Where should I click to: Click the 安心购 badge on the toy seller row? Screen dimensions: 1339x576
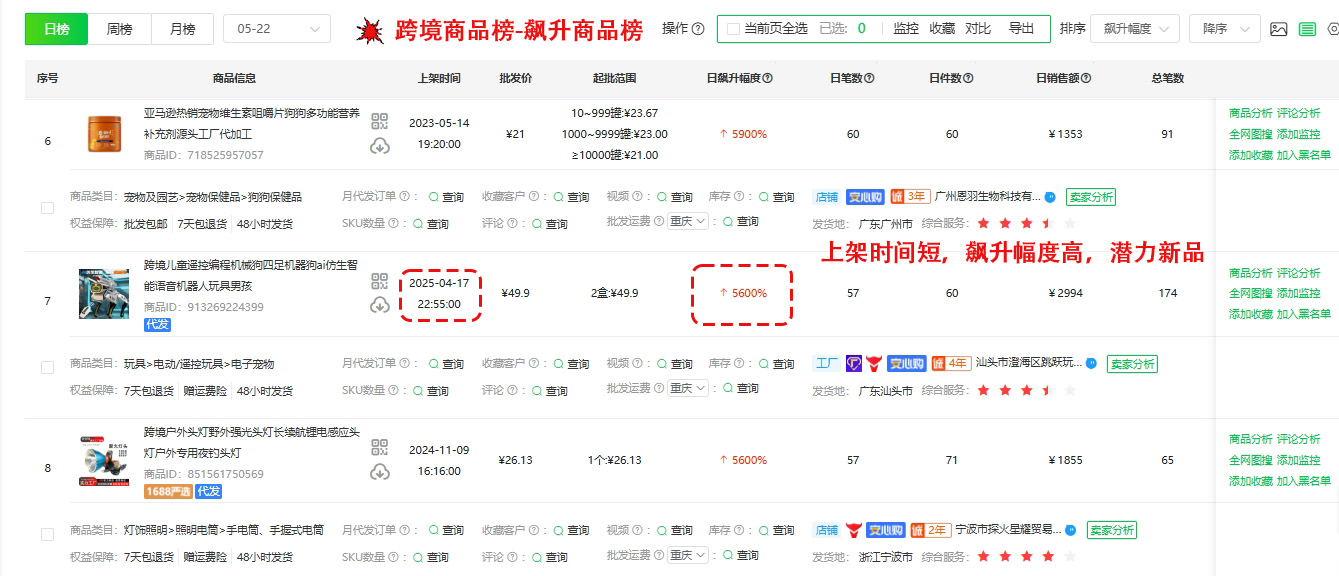click(907, 363)
